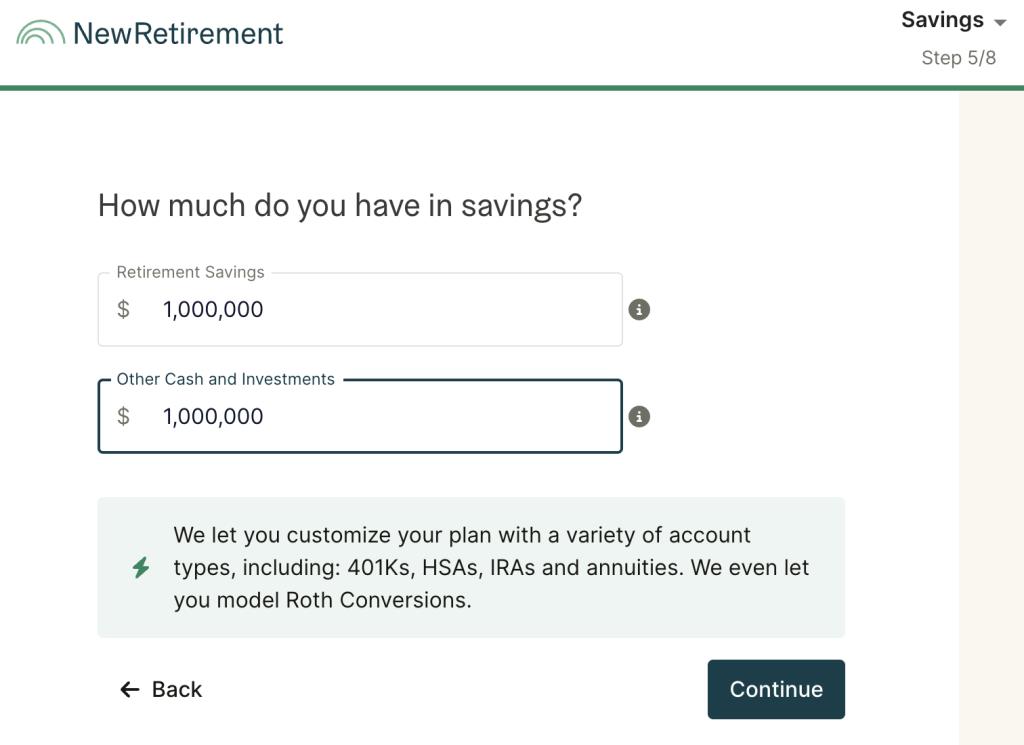Click the account types tip banner
The image size is (1024, 745).
471,567
